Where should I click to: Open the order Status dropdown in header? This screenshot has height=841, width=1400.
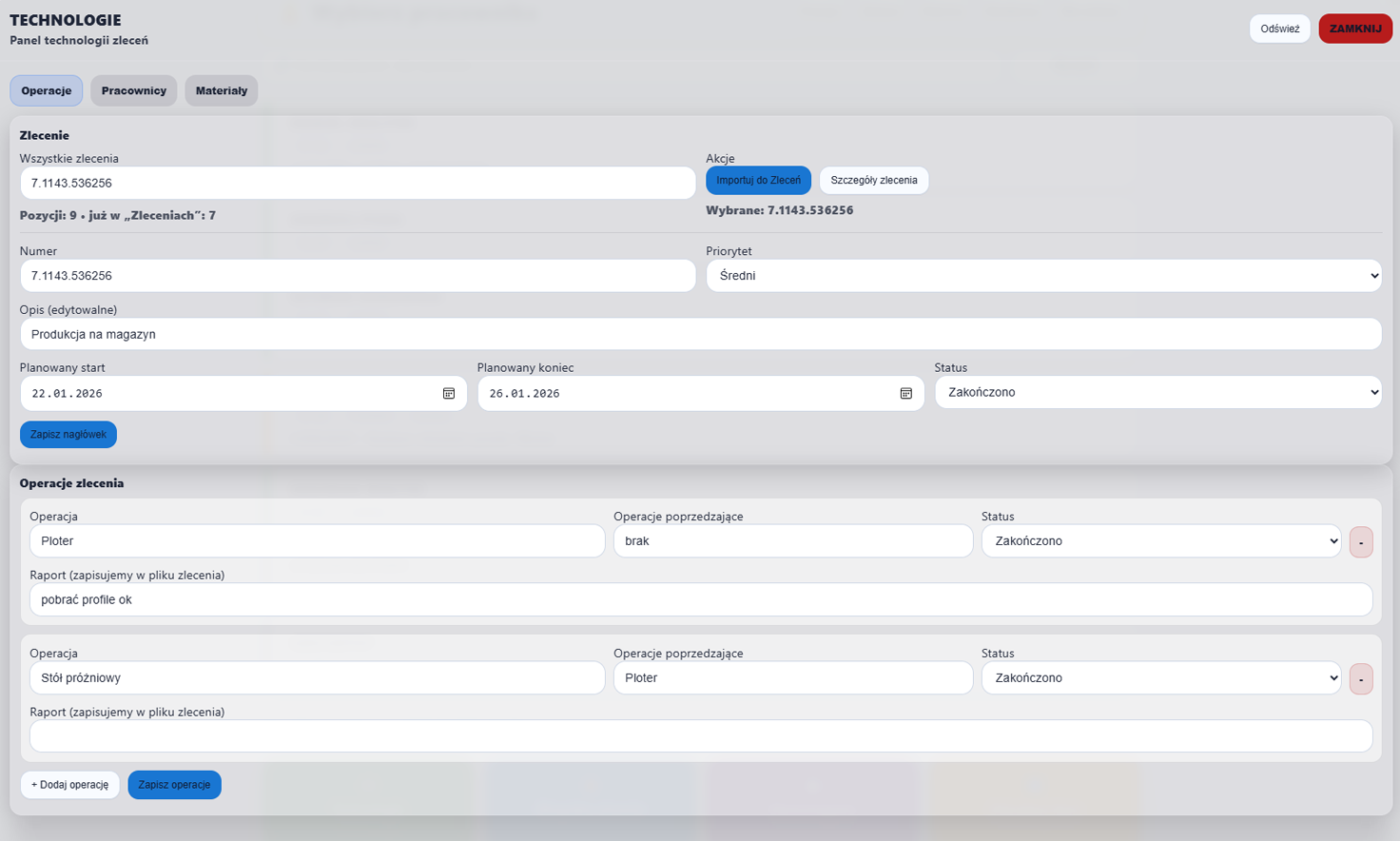tap(1157, 392)
